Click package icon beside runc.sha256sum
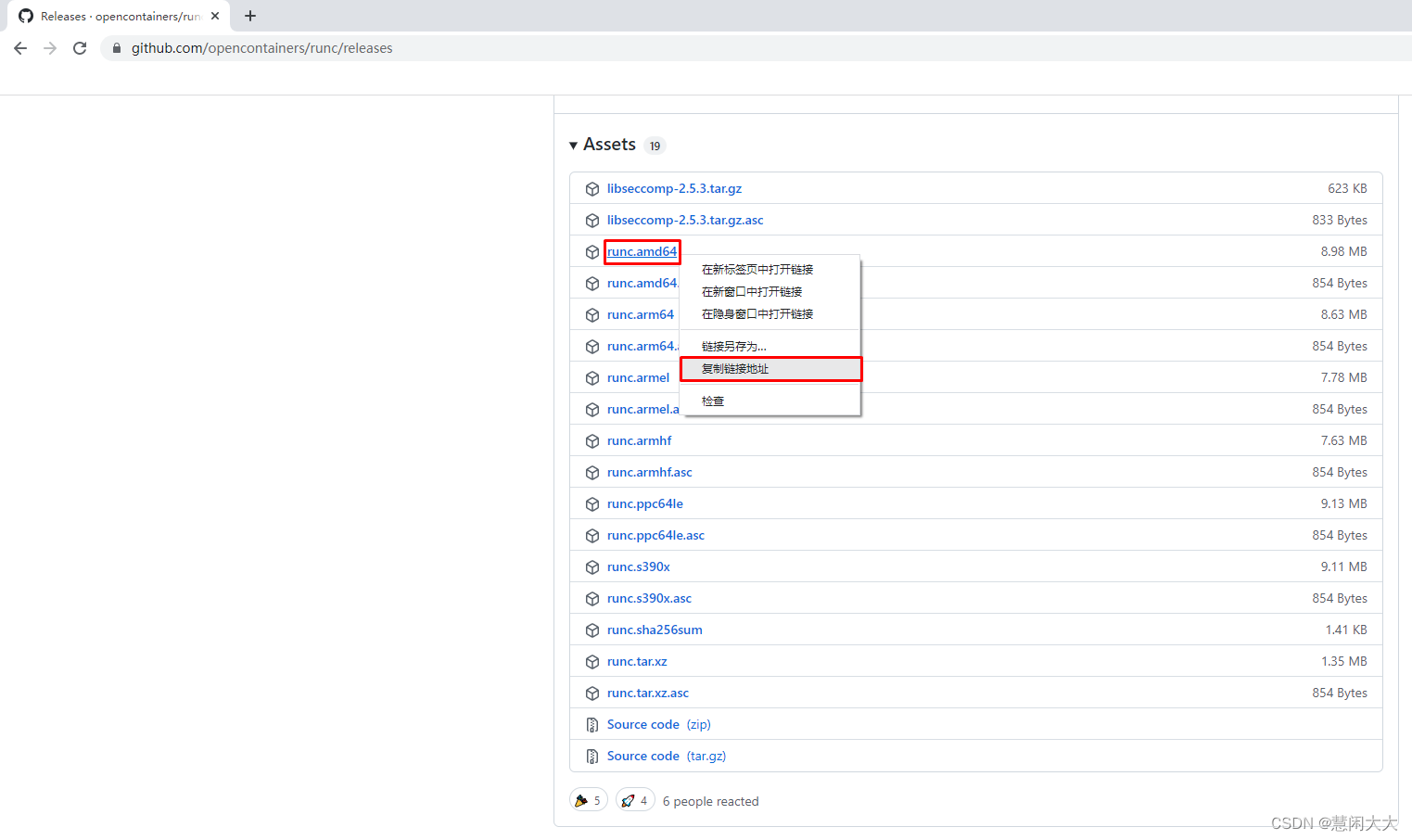Viewport: 1412px width, 840px height. click(592, 630)
